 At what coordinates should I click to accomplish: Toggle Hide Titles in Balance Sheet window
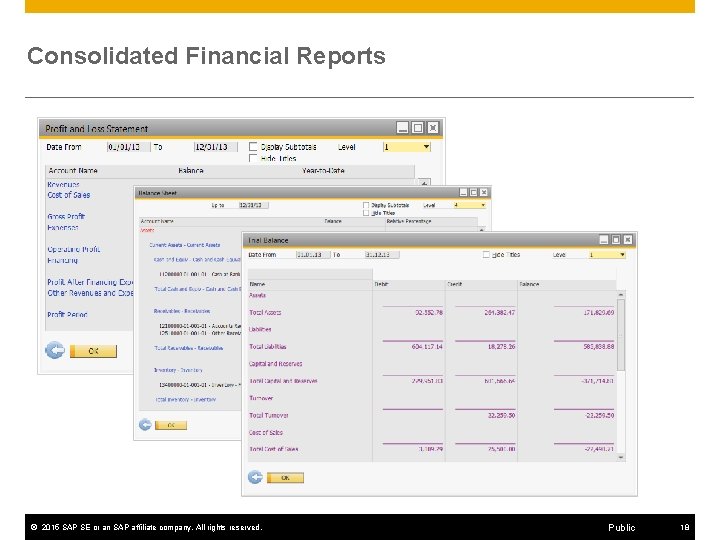point(366,213)
